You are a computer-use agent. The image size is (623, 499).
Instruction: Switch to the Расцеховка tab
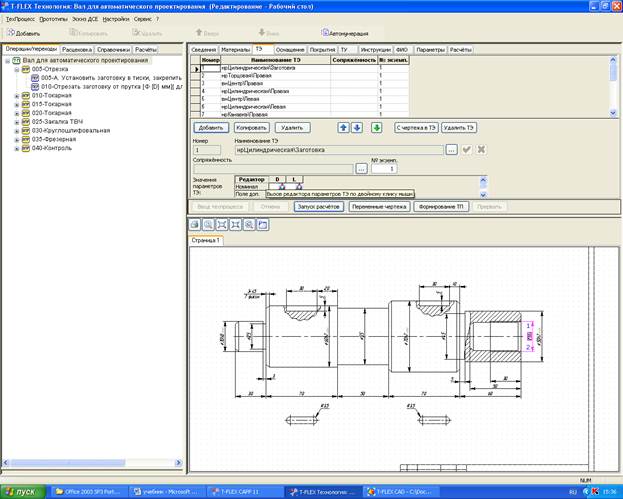pos(77,50)
